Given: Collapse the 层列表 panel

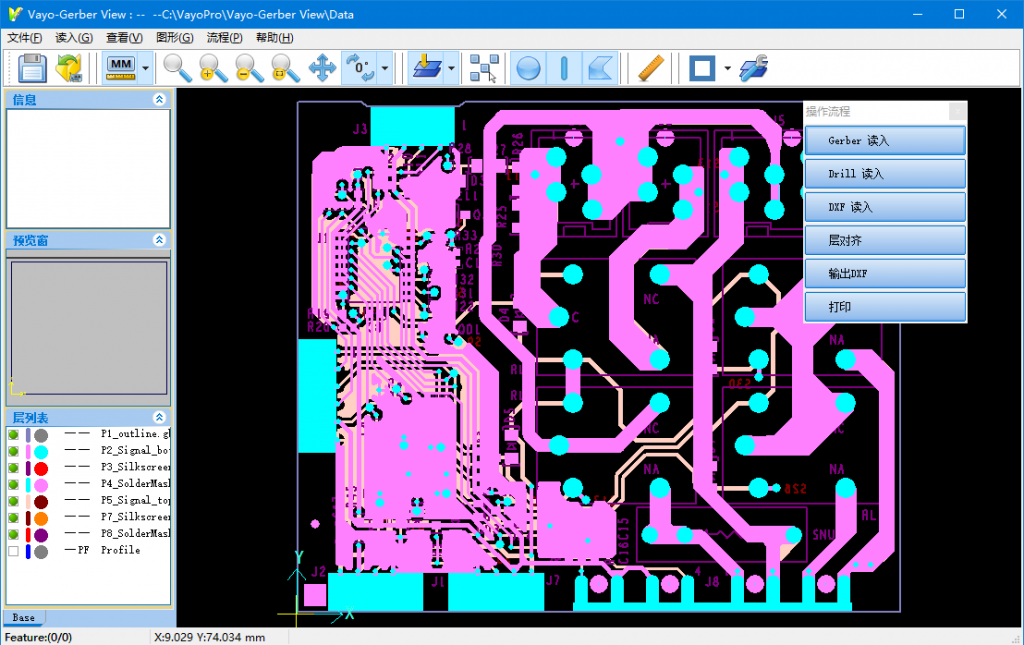Looking at the screenshot, I should (159, 417).
